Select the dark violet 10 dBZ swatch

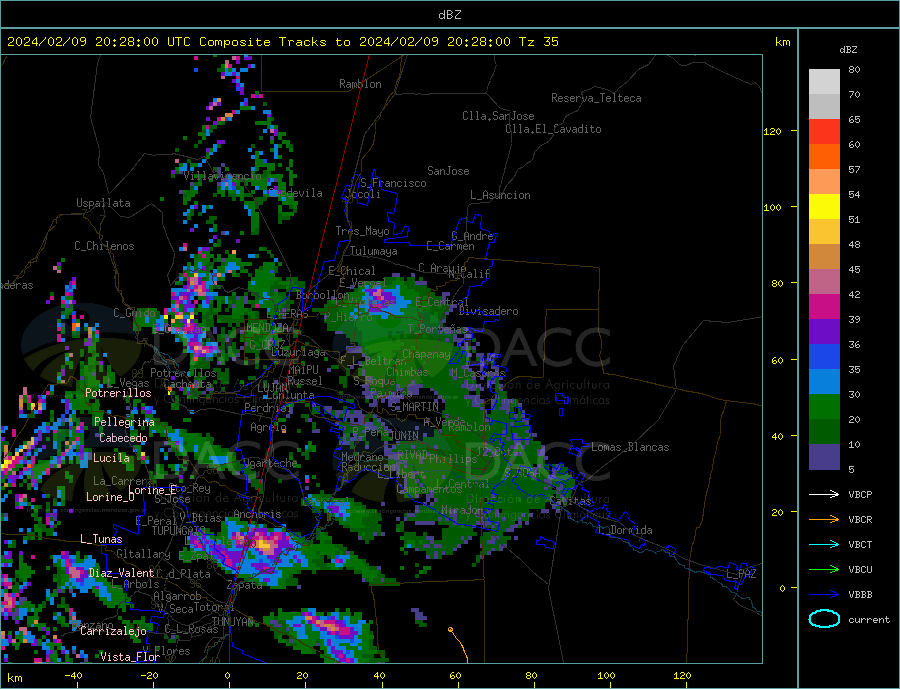[824, 457]
